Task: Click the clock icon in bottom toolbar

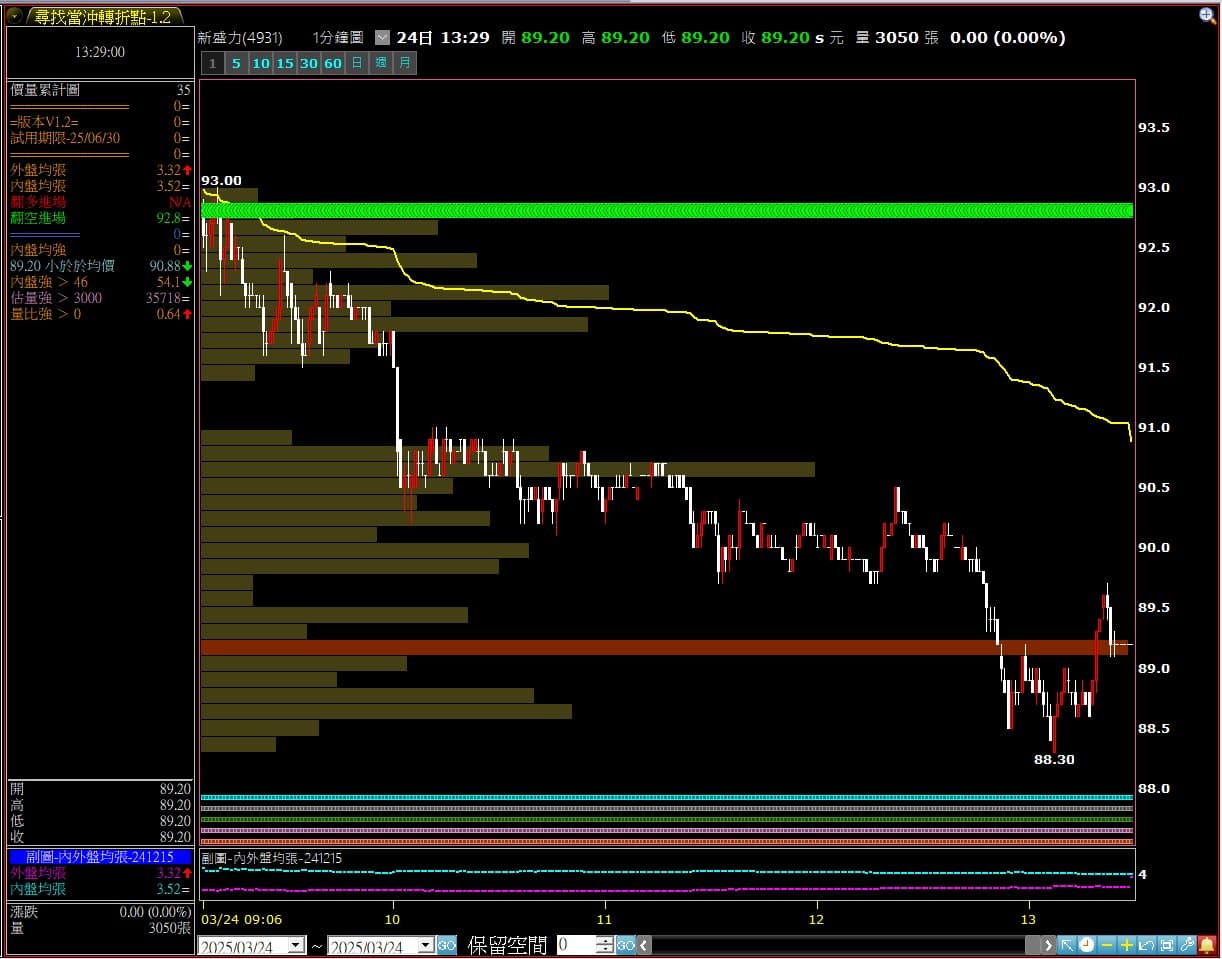Action: pos(1087,945)
